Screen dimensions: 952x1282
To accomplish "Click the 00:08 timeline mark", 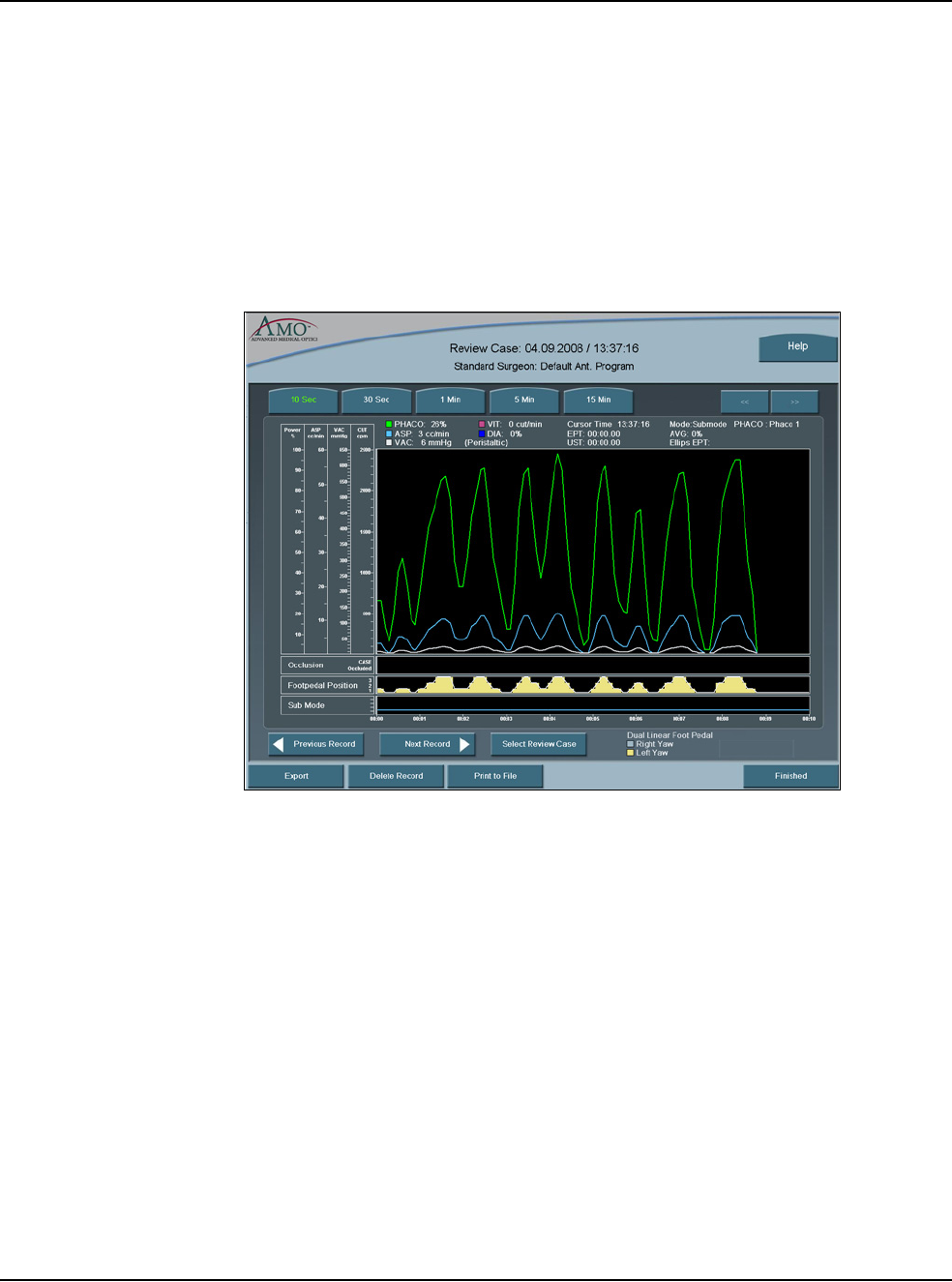I will tap(722, 719).
